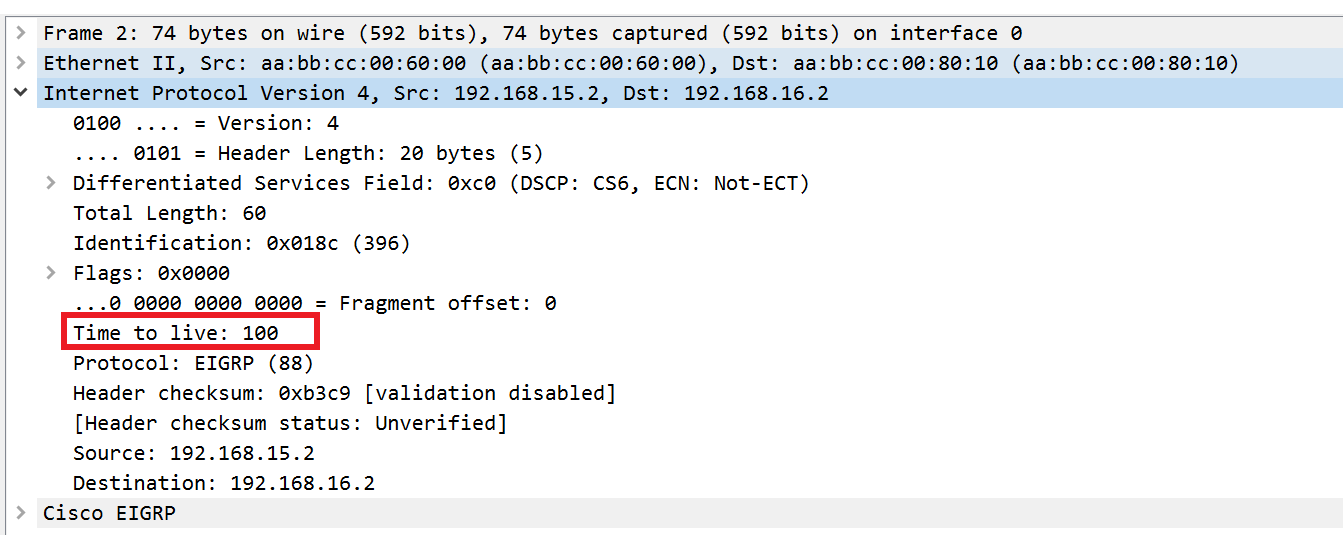Select the Destination: 192.168.16.2 field

pos(224,484)
